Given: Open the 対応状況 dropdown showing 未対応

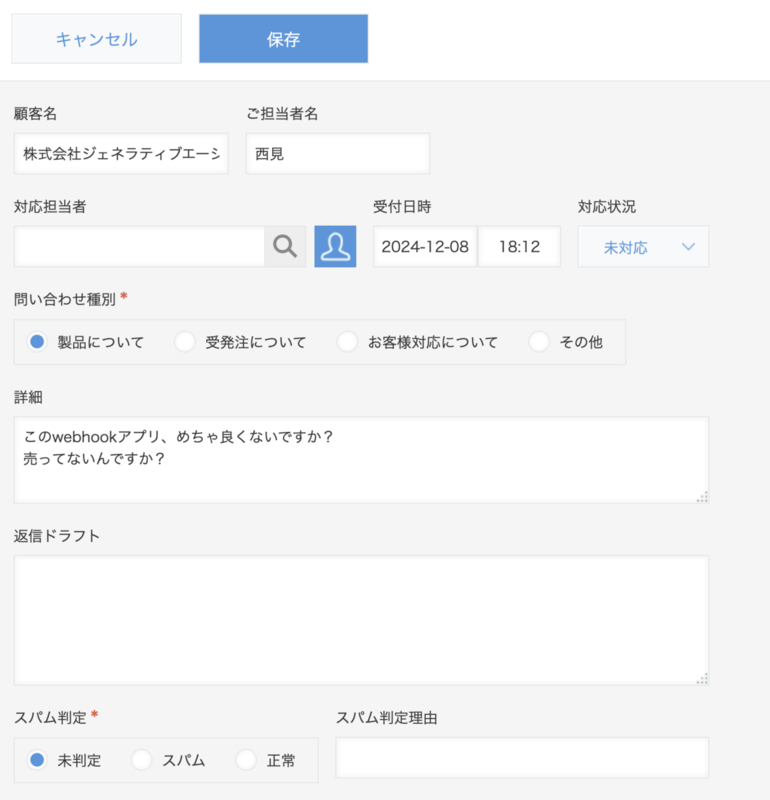Looking at the screenshot, I should 643,247.
